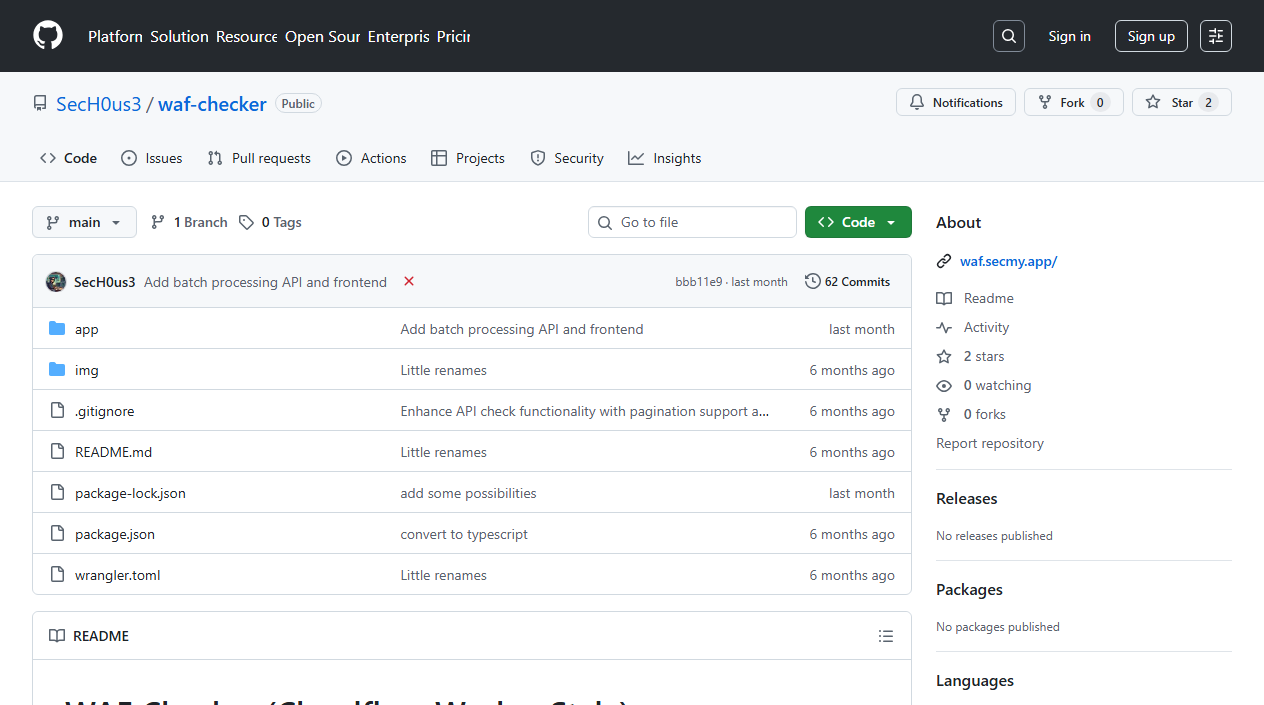The image size is (1264, 705).
Task: Expand the green Code dropdown button
Action: (x=858, y=222)
